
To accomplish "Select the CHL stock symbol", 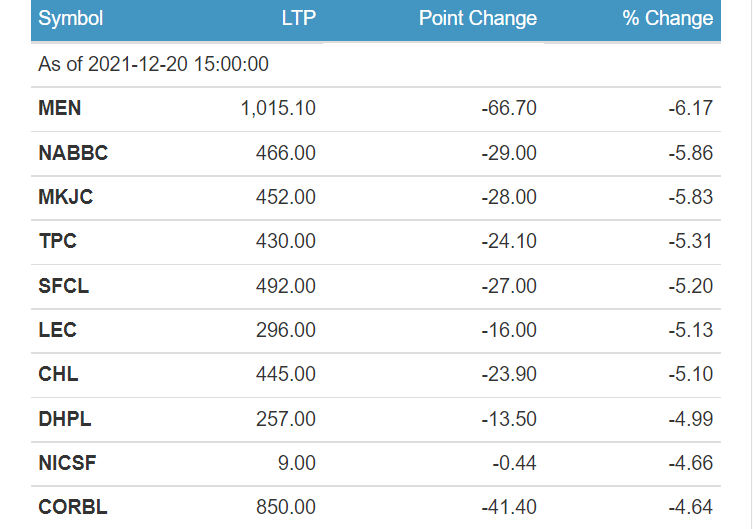I will tap(58, 374).
